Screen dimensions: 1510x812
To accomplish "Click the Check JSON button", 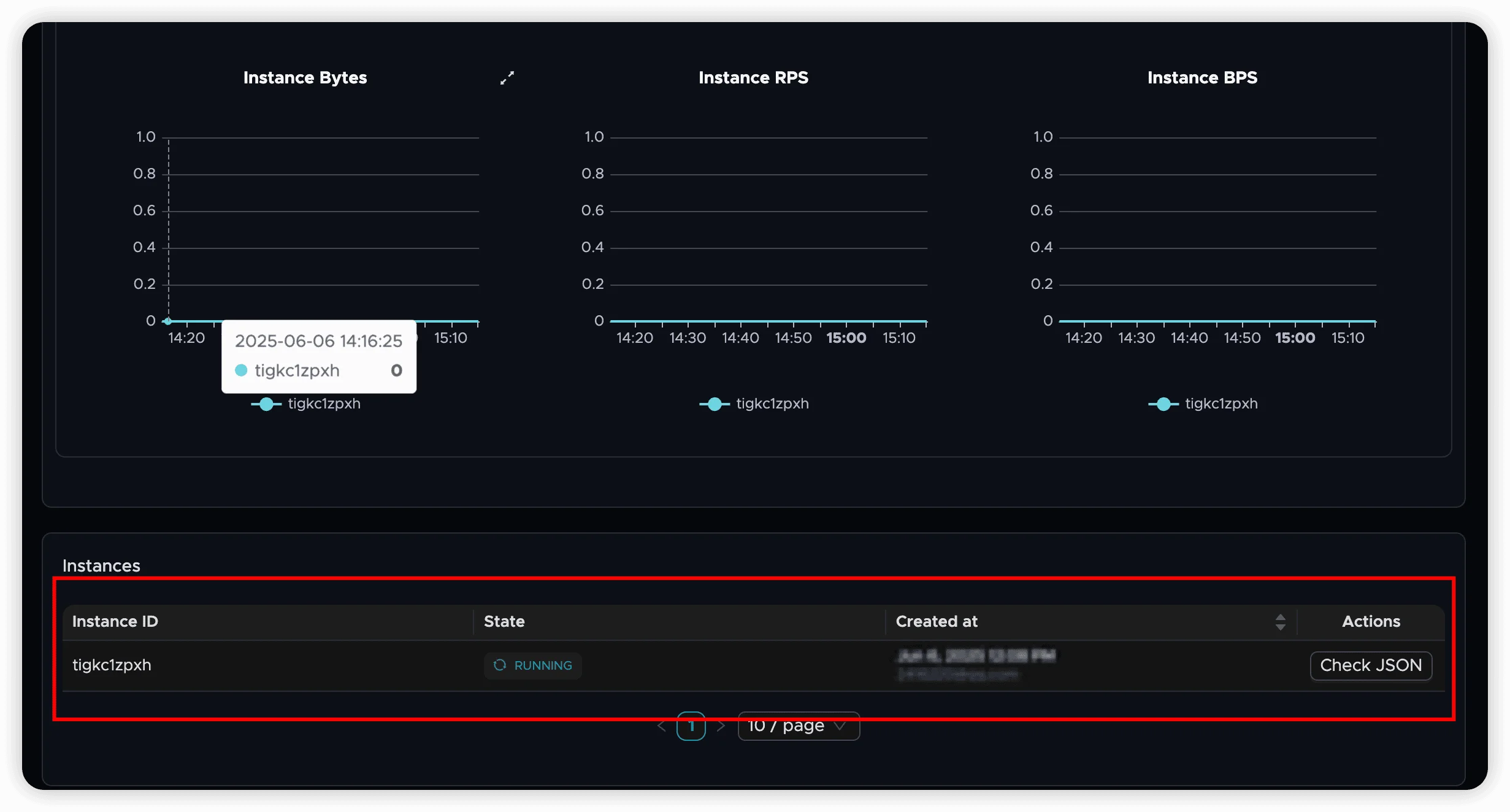I will tap(1371, 665).
